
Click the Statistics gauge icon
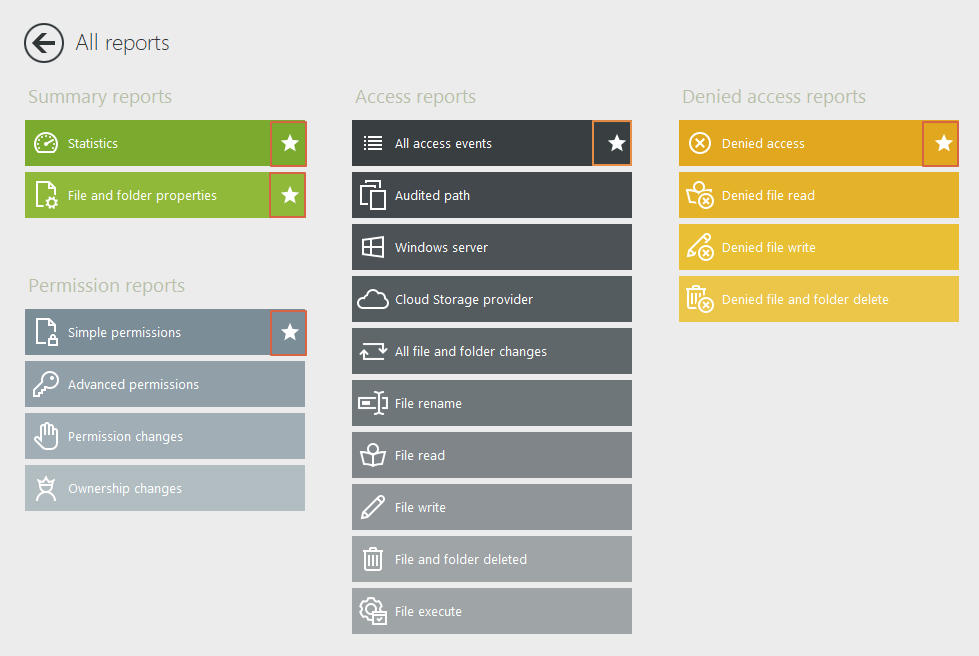(46, 144)
